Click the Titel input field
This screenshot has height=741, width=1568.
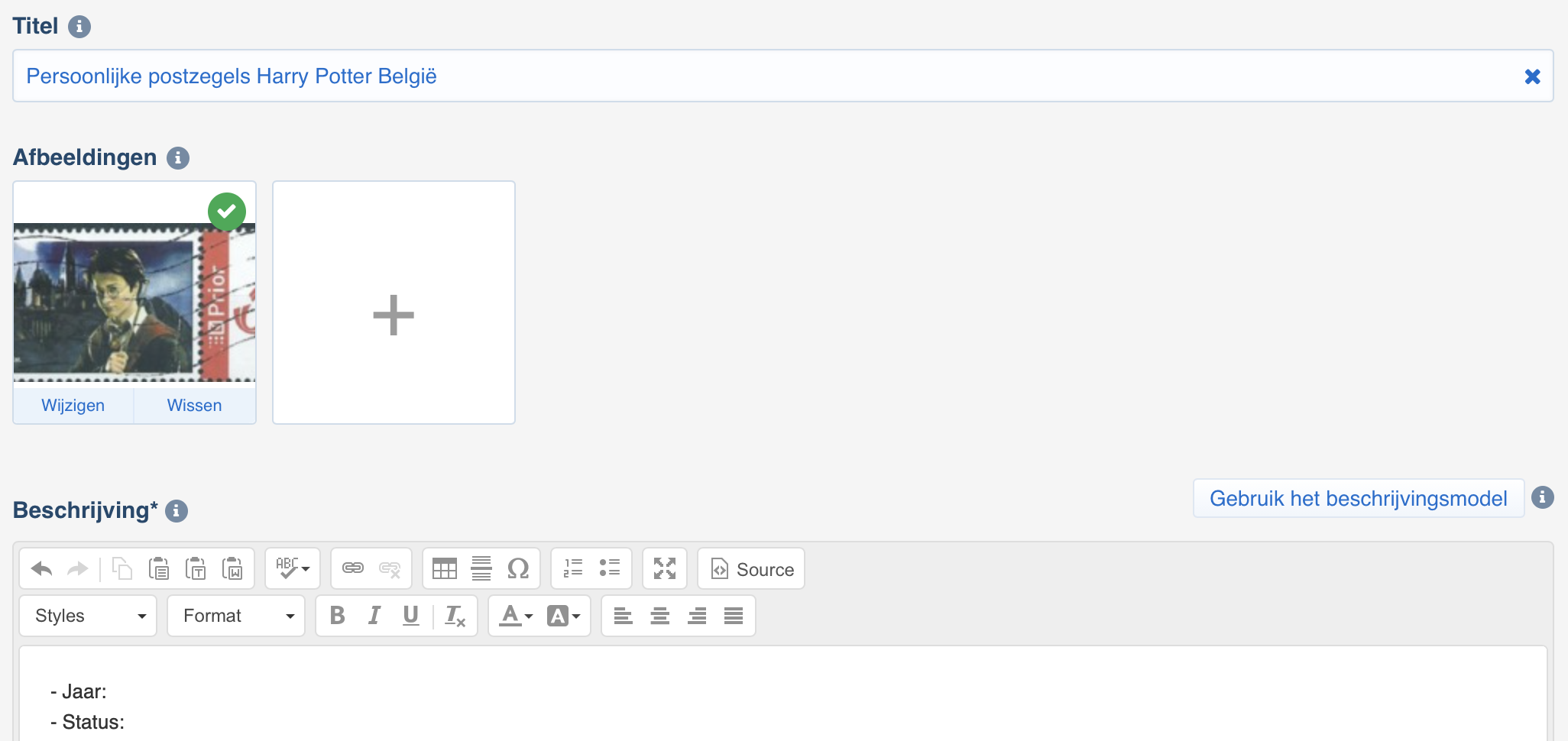(783, 76)
